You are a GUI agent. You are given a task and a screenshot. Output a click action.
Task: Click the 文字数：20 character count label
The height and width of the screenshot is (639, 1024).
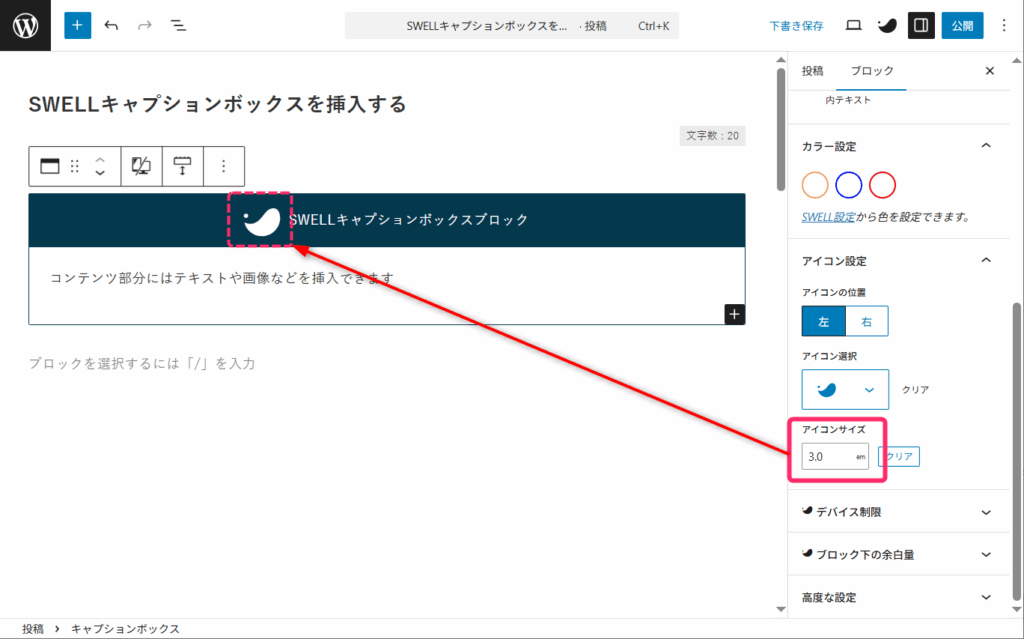712,135
